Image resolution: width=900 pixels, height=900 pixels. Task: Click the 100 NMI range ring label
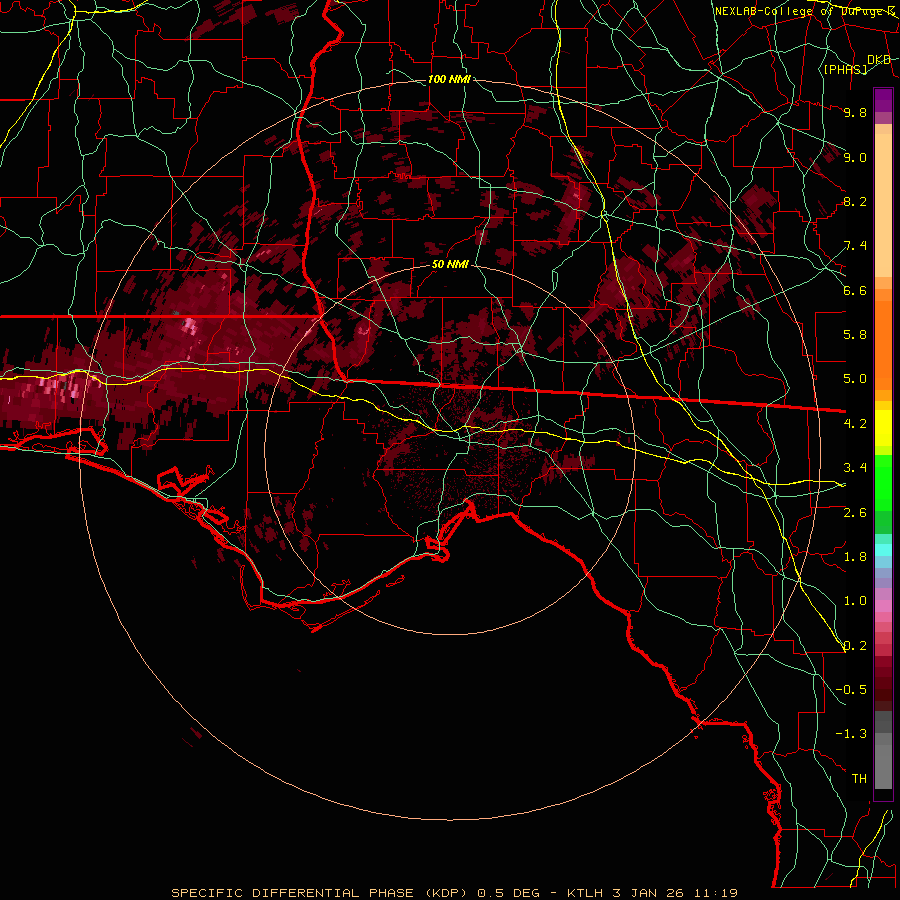(449, 79)
